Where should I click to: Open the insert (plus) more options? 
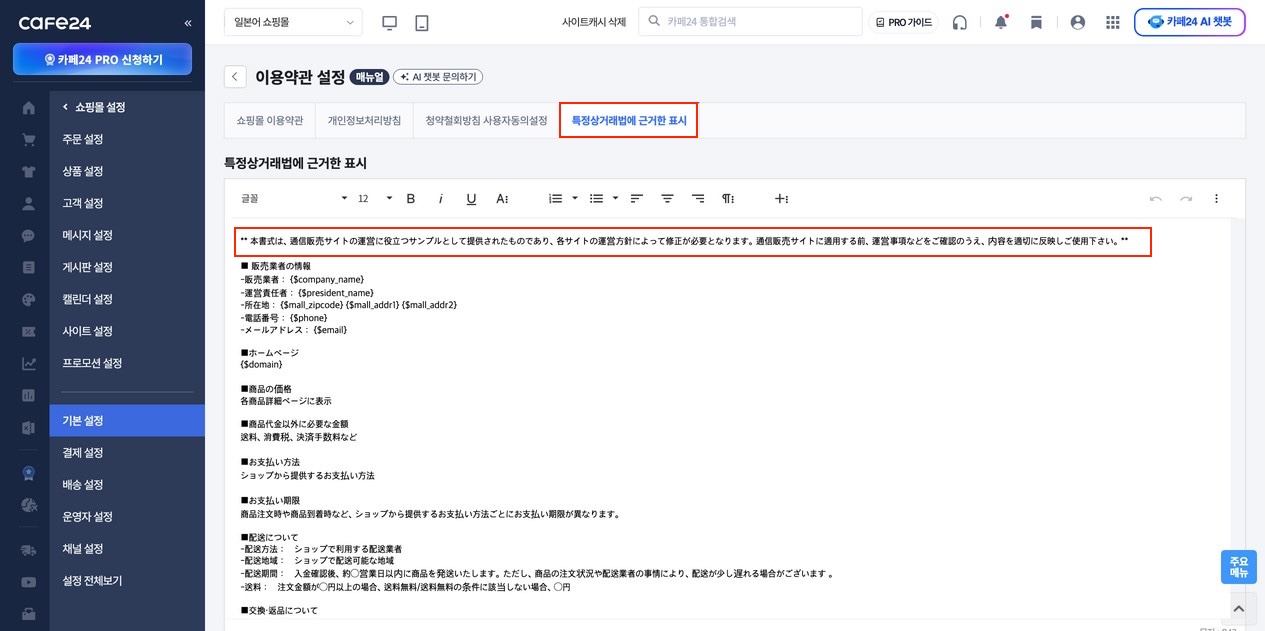click(x=781, y=199)
